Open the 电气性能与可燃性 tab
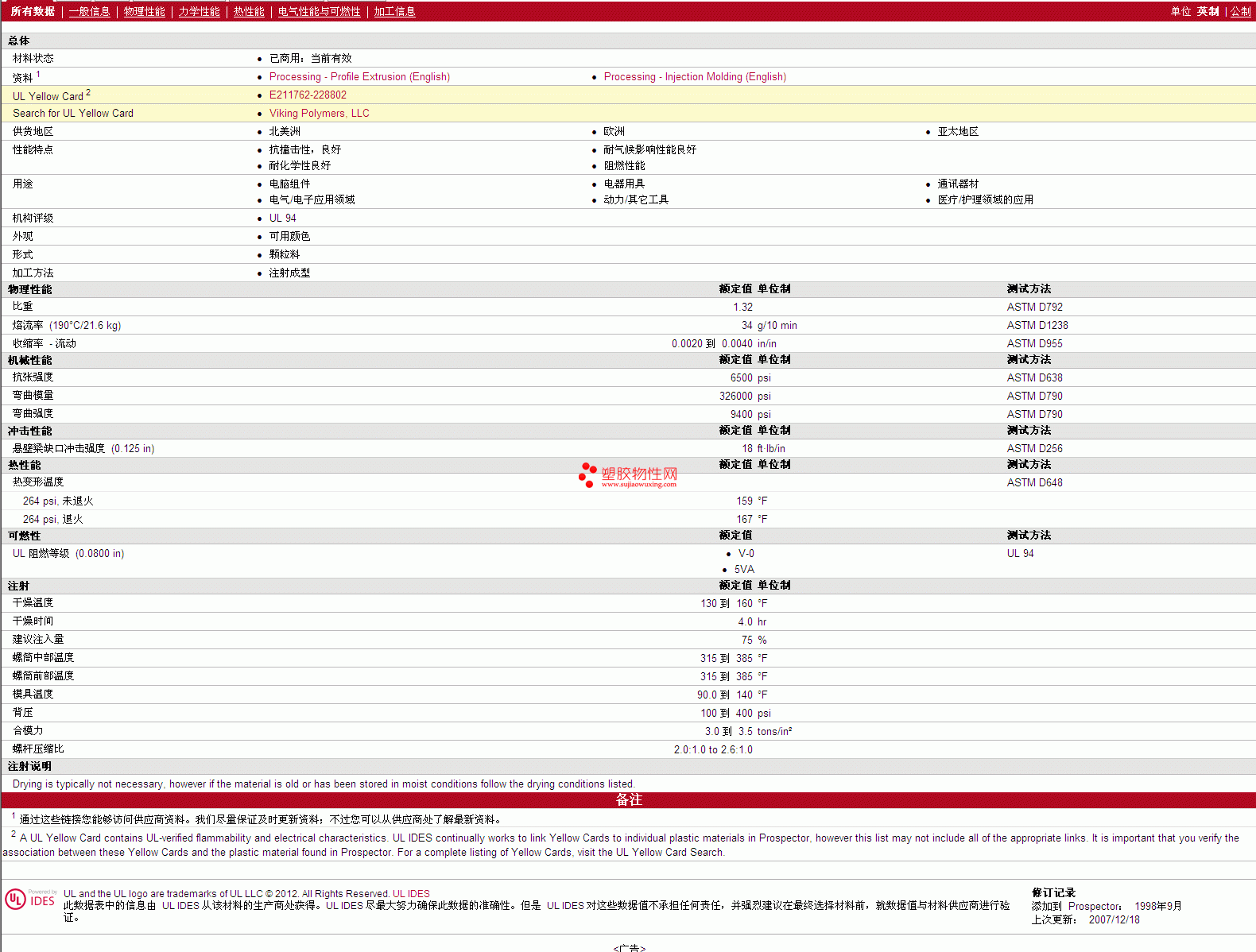 point(319,11)
